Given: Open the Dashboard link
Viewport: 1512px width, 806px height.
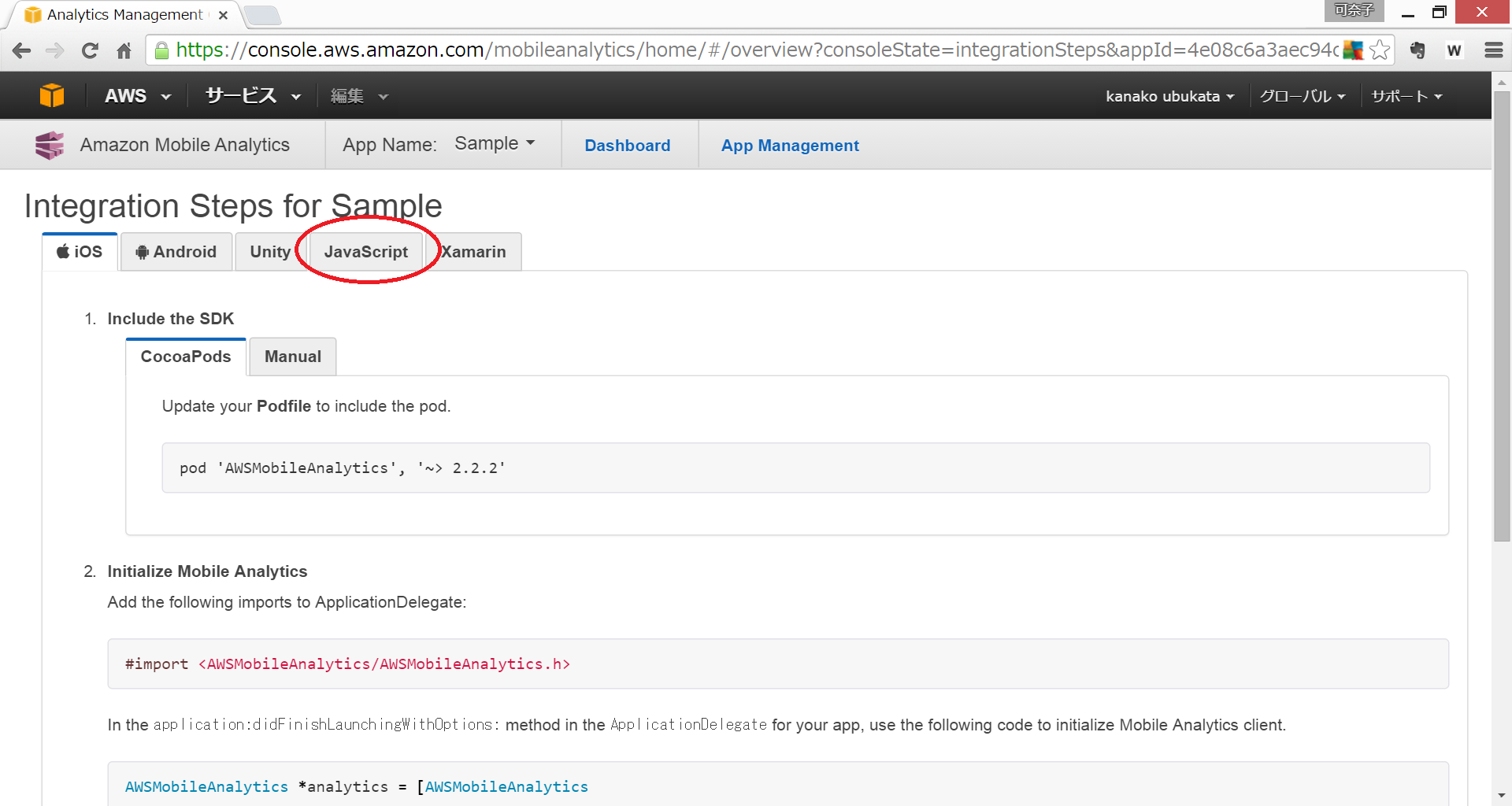Looking at the screenshot, I should point(627,146).
